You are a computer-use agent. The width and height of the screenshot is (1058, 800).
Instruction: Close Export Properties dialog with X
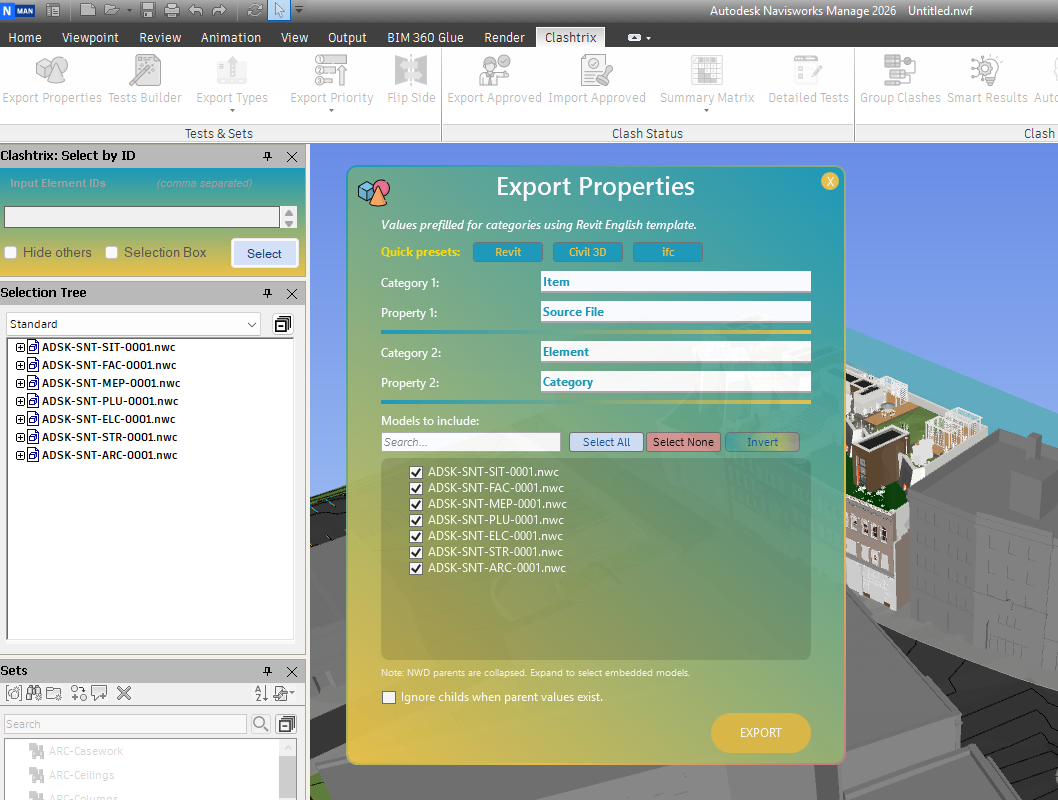(x=829, y=181)
